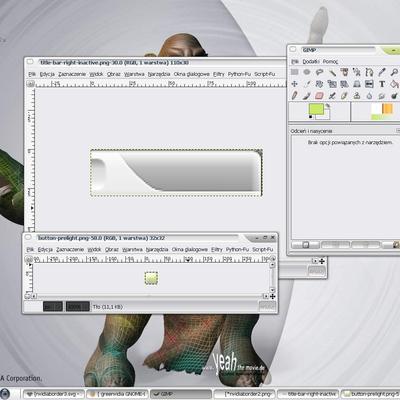
Task: Select the Fuzzy Select magic wand tool
Action: pyautogui.click(x=332, y=72)
